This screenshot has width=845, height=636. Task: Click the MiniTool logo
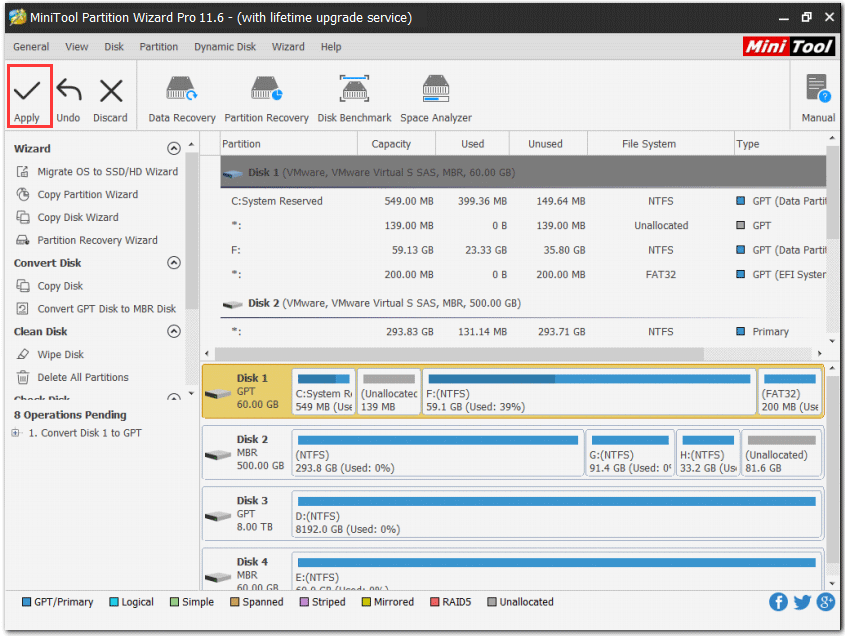[x=789, y=47]
